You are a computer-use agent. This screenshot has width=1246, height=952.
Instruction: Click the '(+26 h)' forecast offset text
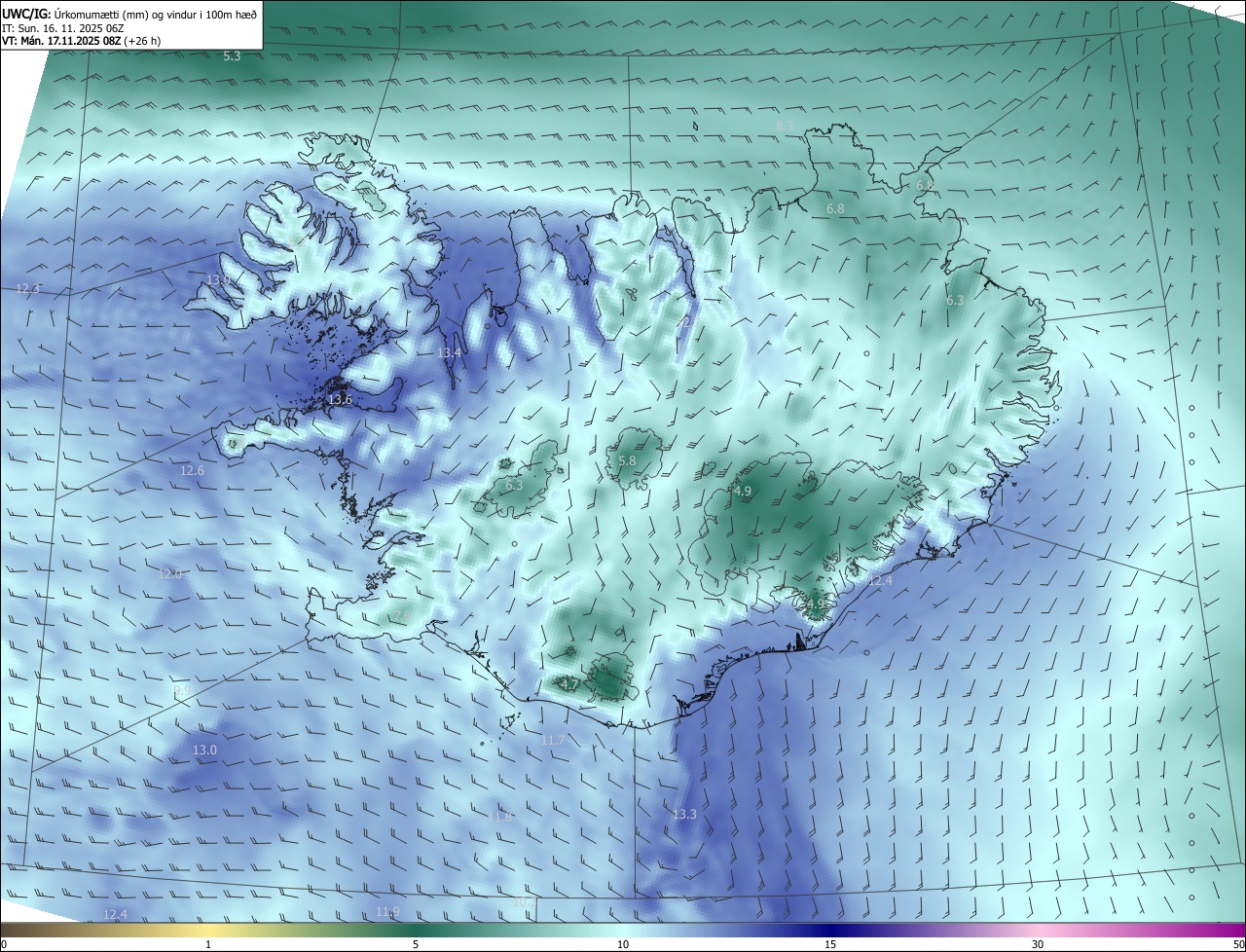(142, 42)
